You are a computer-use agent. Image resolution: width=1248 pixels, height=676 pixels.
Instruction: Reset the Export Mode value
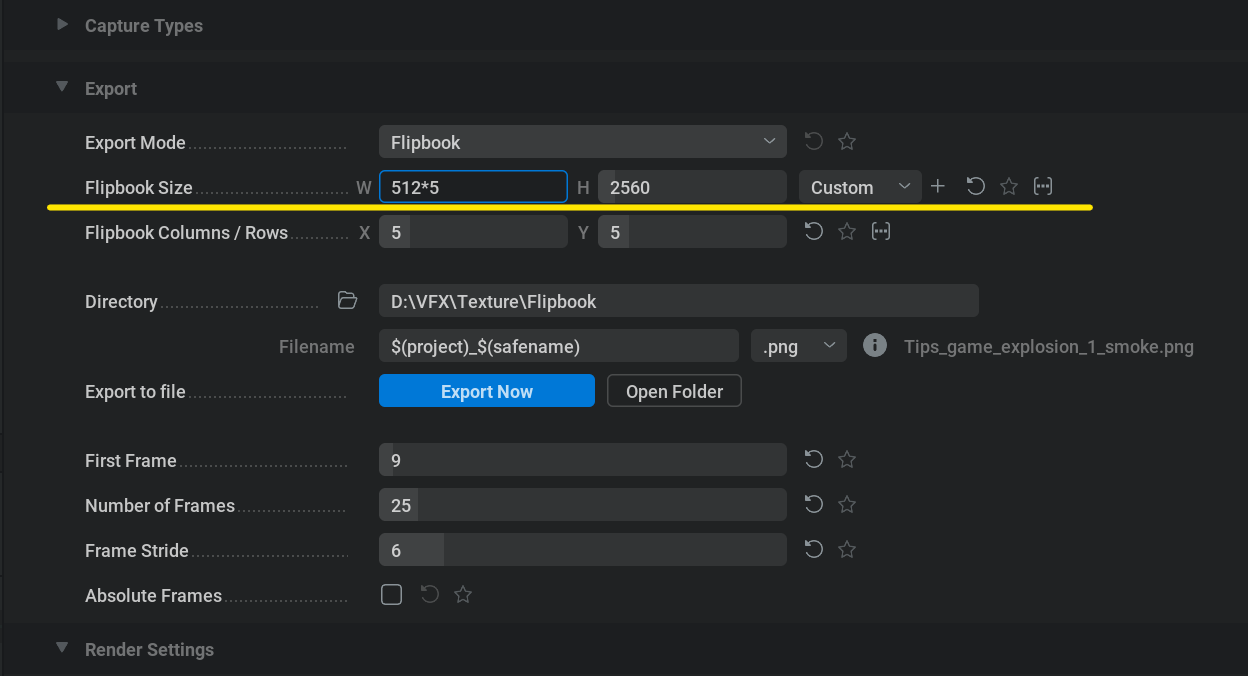point(814,142)
